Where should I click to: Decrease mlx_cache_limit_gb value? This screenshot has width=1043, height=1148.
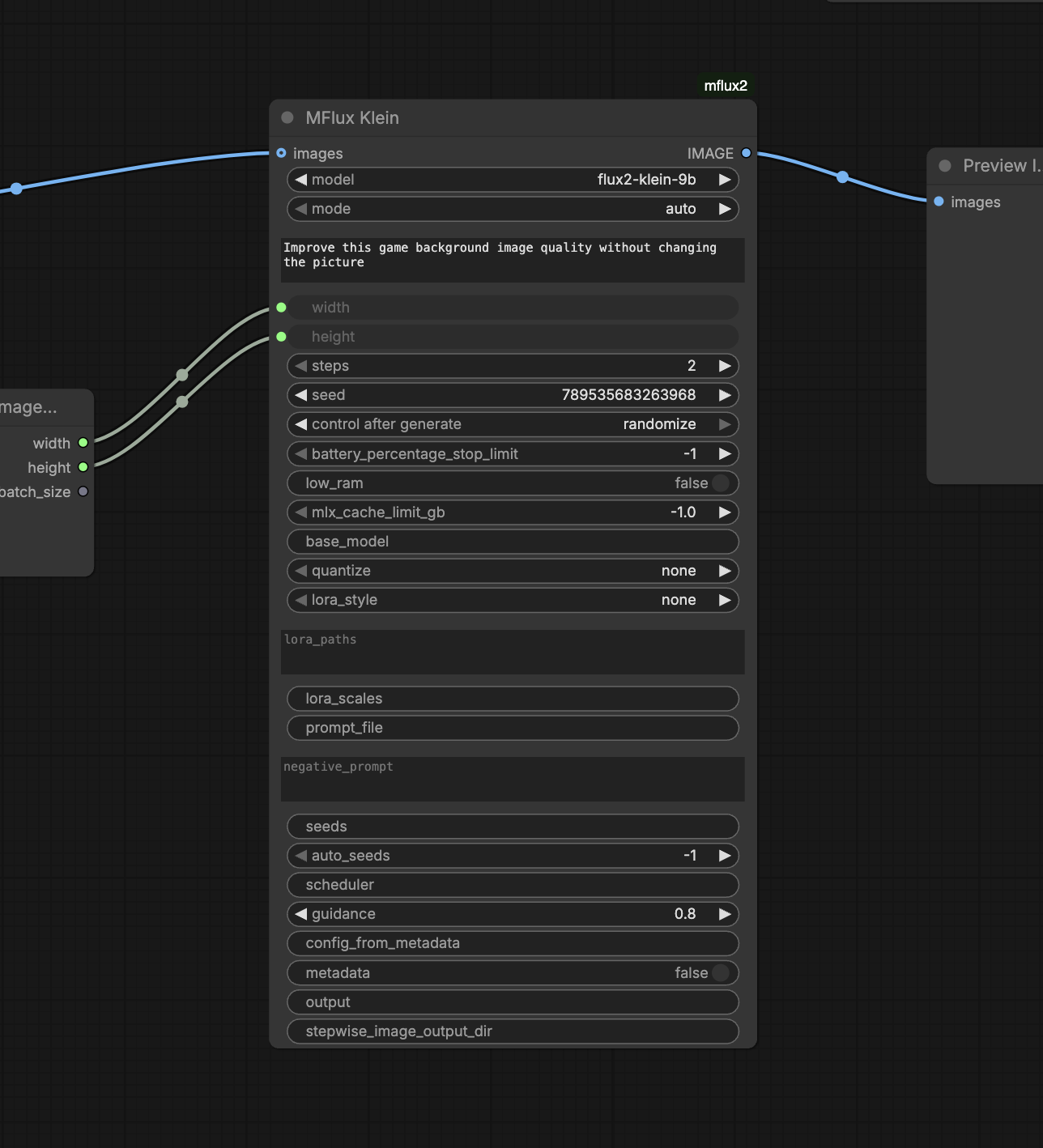pos(301,512)
